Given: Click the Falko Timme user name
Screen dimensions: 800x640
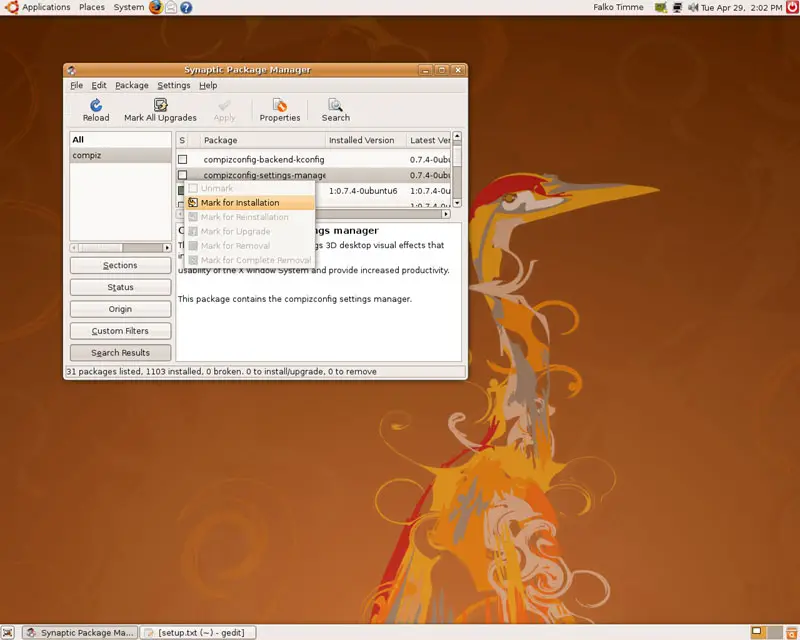Looking at the screenshot, I should click(618, 7).
